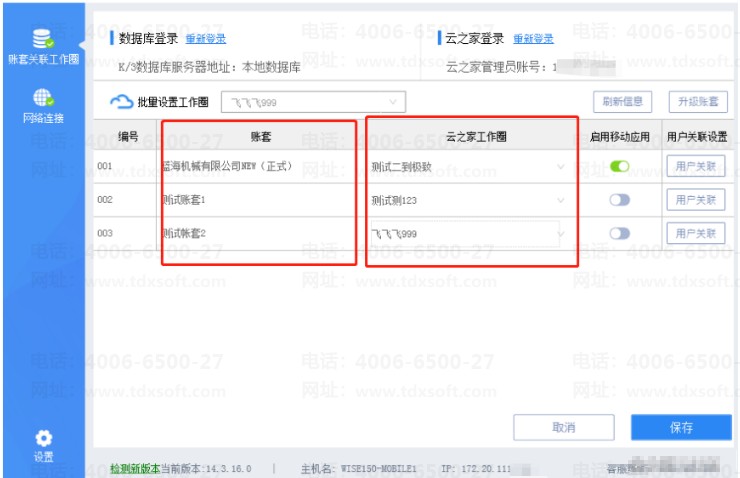Viewport: 740px width, 478px height.
Task: Enable mobile app toggle for row 002
Action: [x=619, y=200]
